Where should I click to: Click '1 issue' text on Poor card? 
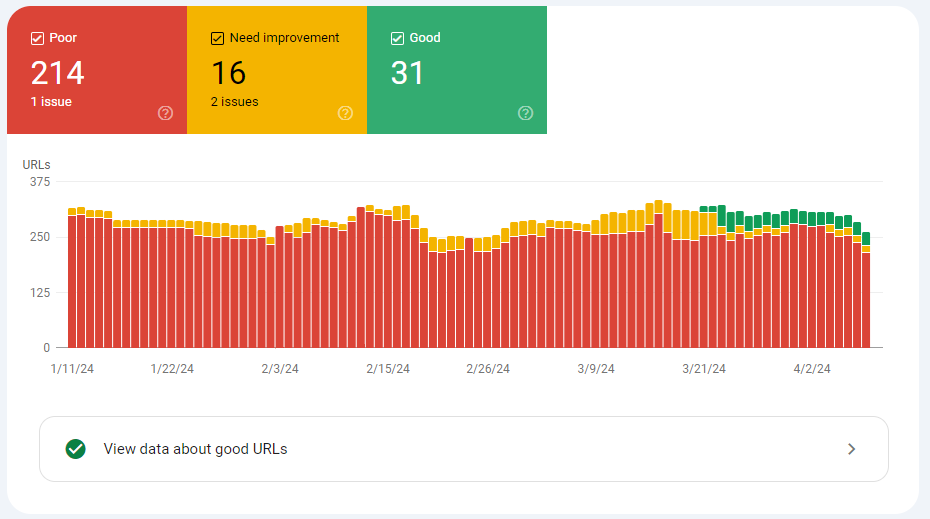(x=51, y=101)
